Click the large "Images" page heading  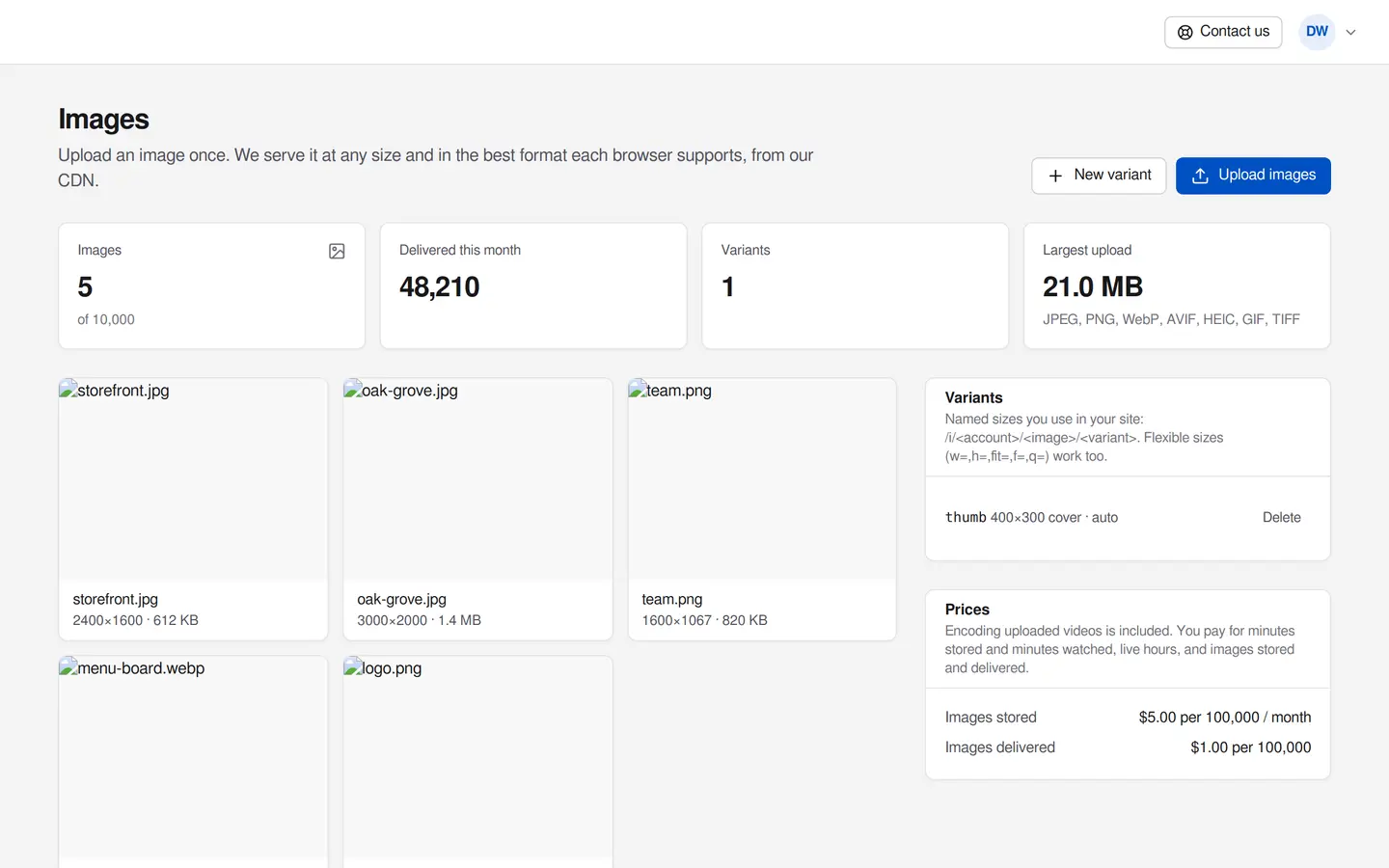103,120
